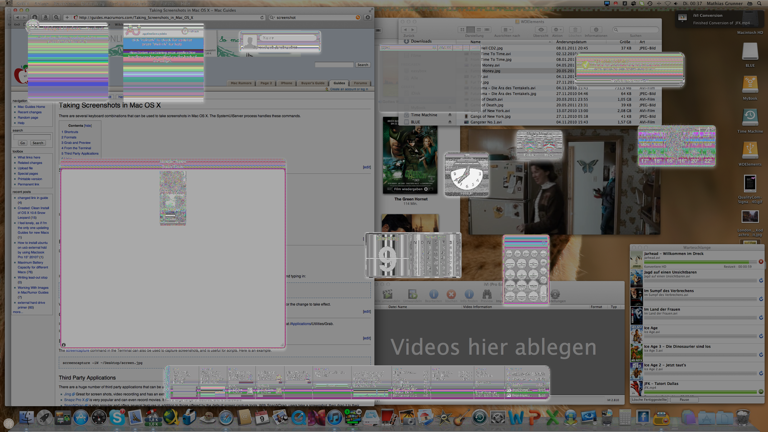Open the iPhone tab on MacRumors
The height and width of the screenshot is (432, 768).
pyautogui.click(x=286, y=83)
